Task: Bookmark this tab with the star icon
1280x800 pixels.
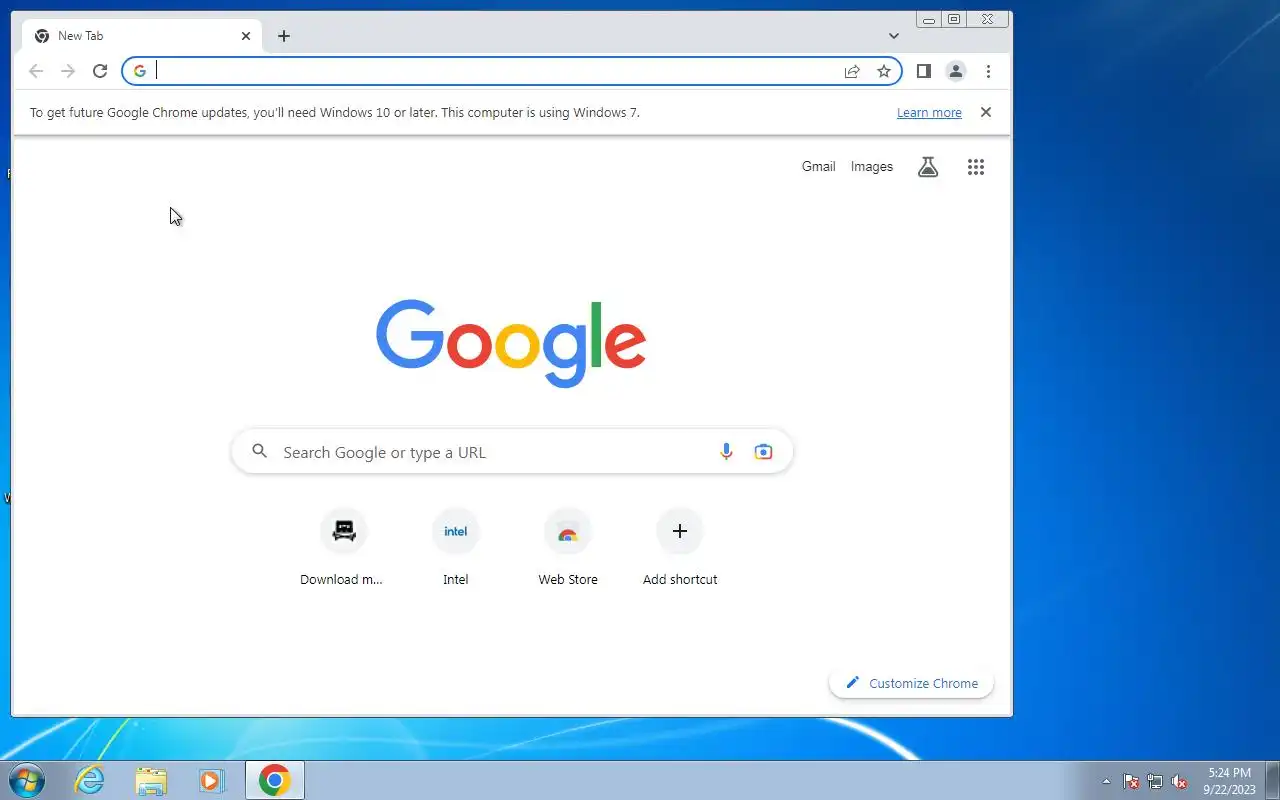Action: (884, 71)
